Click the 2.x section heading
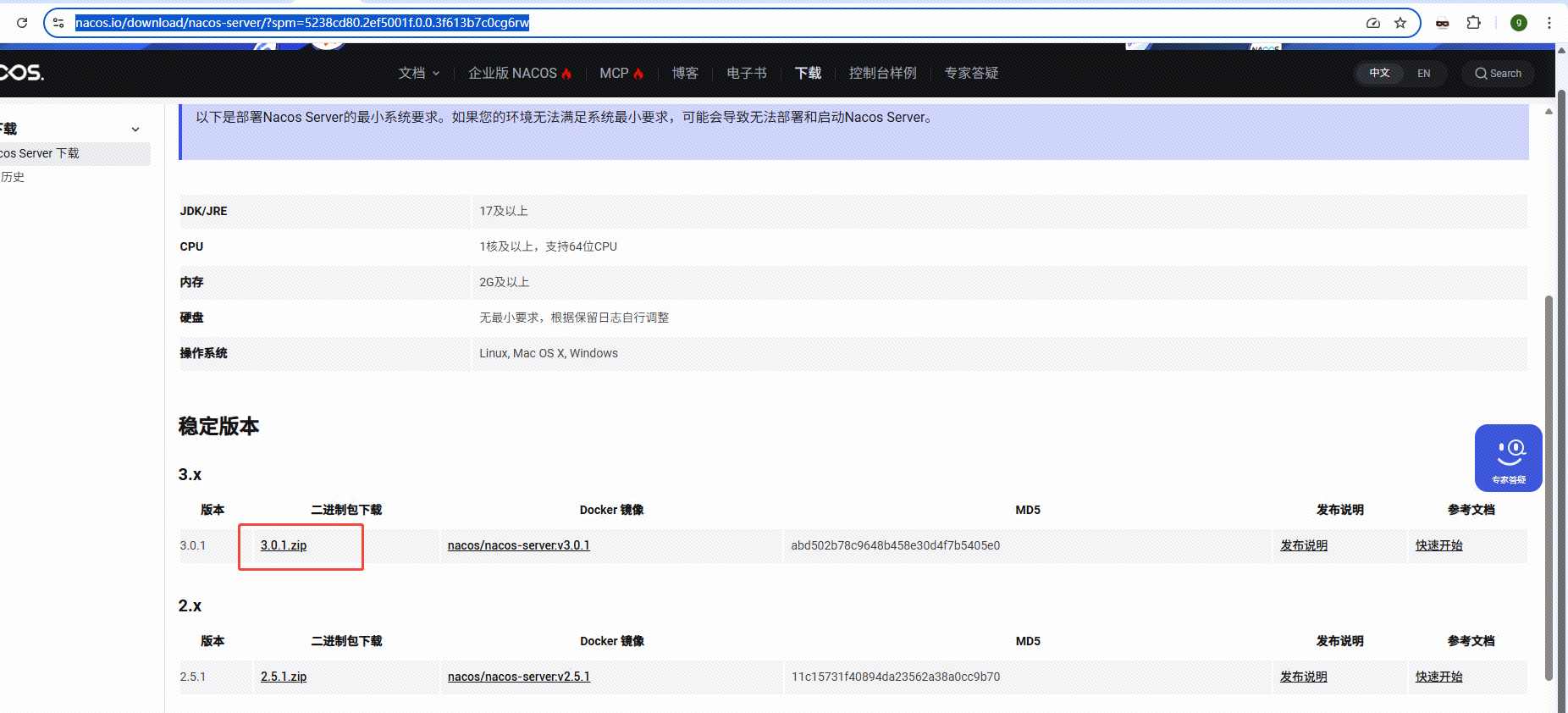Screen dimensions: 1568x713 (x=190, y=606)
